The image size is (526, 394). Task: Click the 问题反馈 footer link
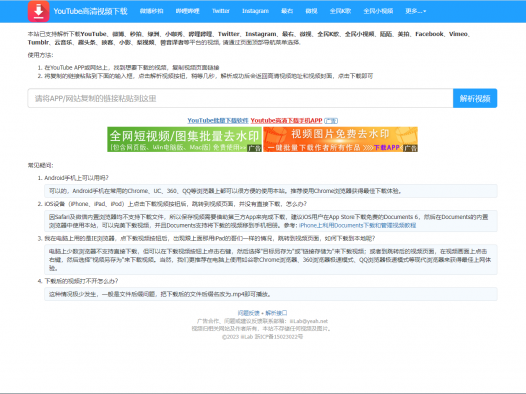(249, 313)
